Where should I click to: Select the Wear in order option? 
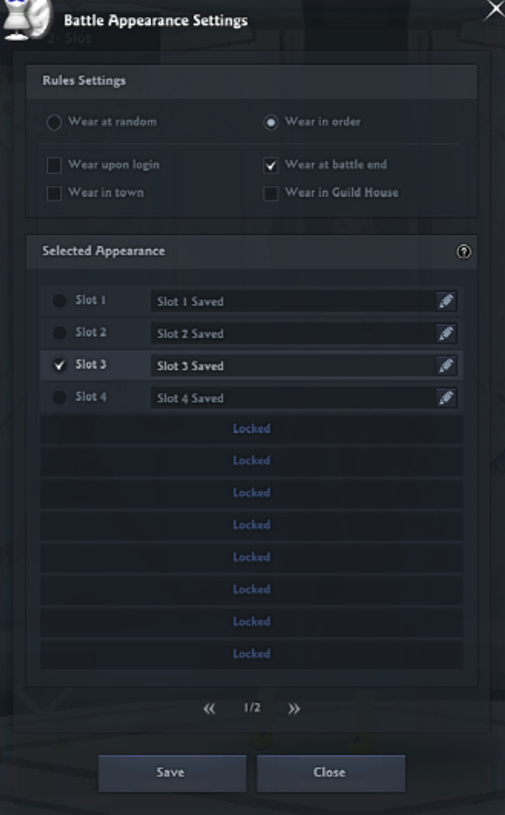pos(271,122)
